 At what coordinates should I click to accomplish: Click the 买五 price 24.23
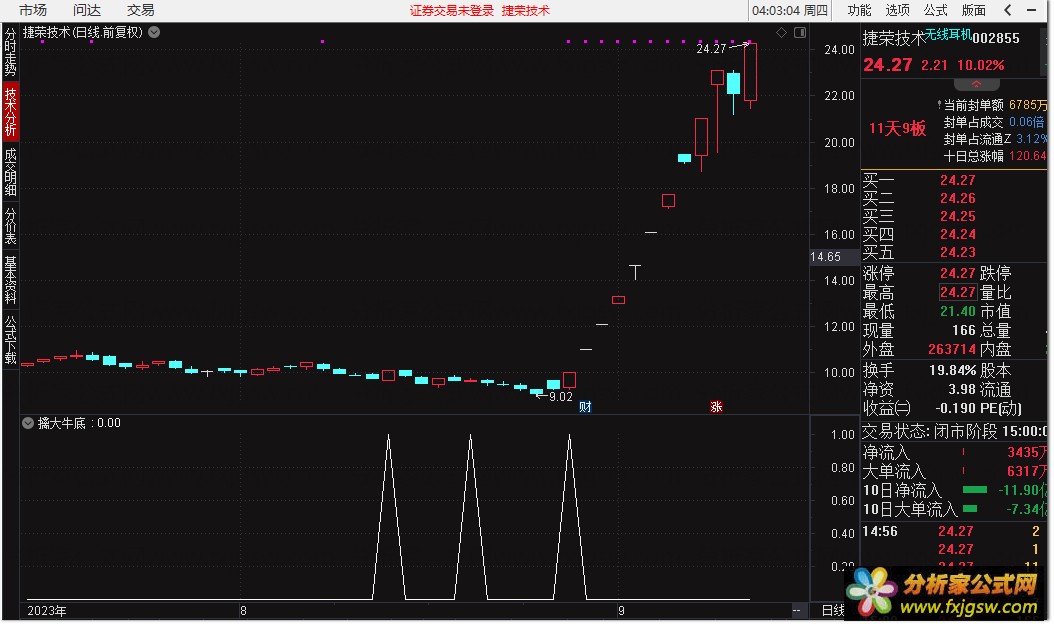pos(958,252)
